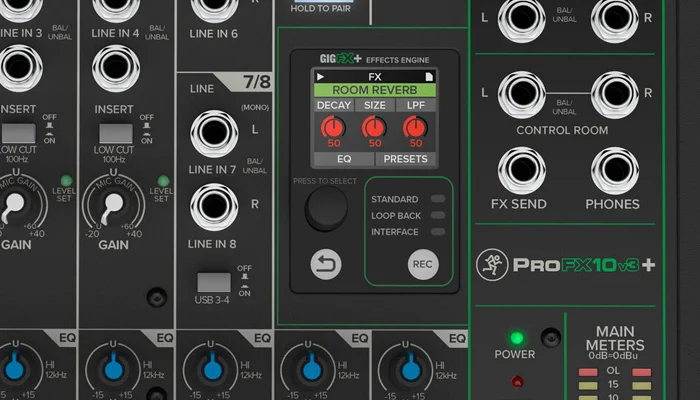Click channel 4 INSERT jack
The height and width of the screenshot is (400, 700).
(x=116, y=68)
